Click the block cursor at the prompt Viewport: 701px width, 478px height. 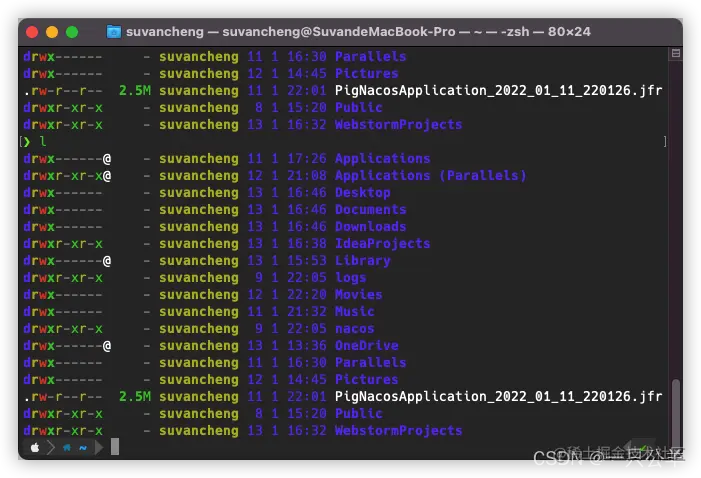point(115,446)
